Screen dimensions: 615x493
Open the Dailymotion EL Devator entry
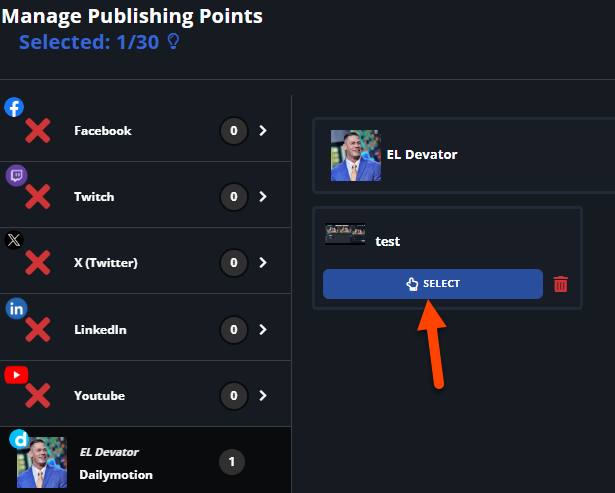point(146,460)
